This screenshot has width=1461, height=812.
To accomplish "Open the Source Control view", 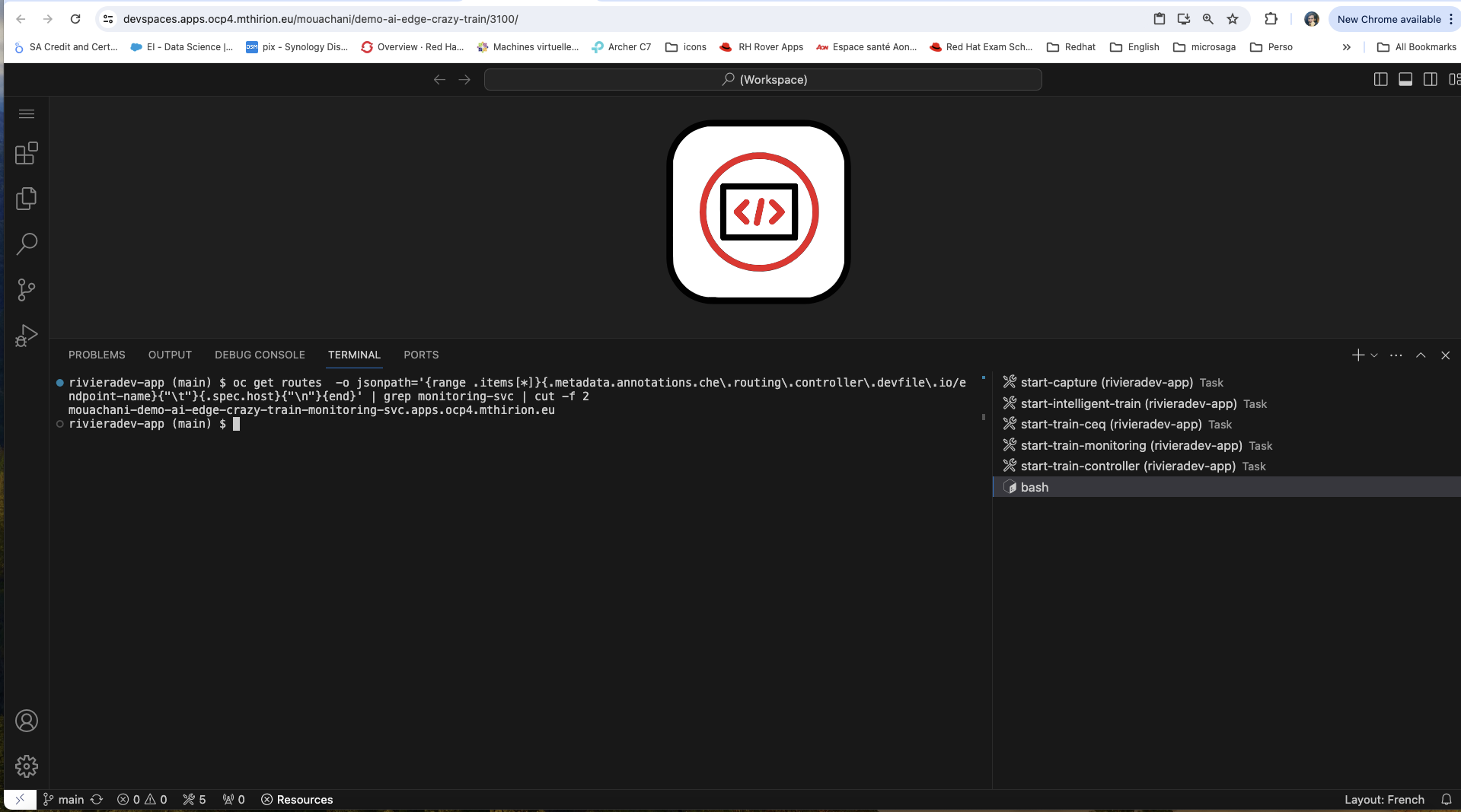I will click(x=26, y=290).
